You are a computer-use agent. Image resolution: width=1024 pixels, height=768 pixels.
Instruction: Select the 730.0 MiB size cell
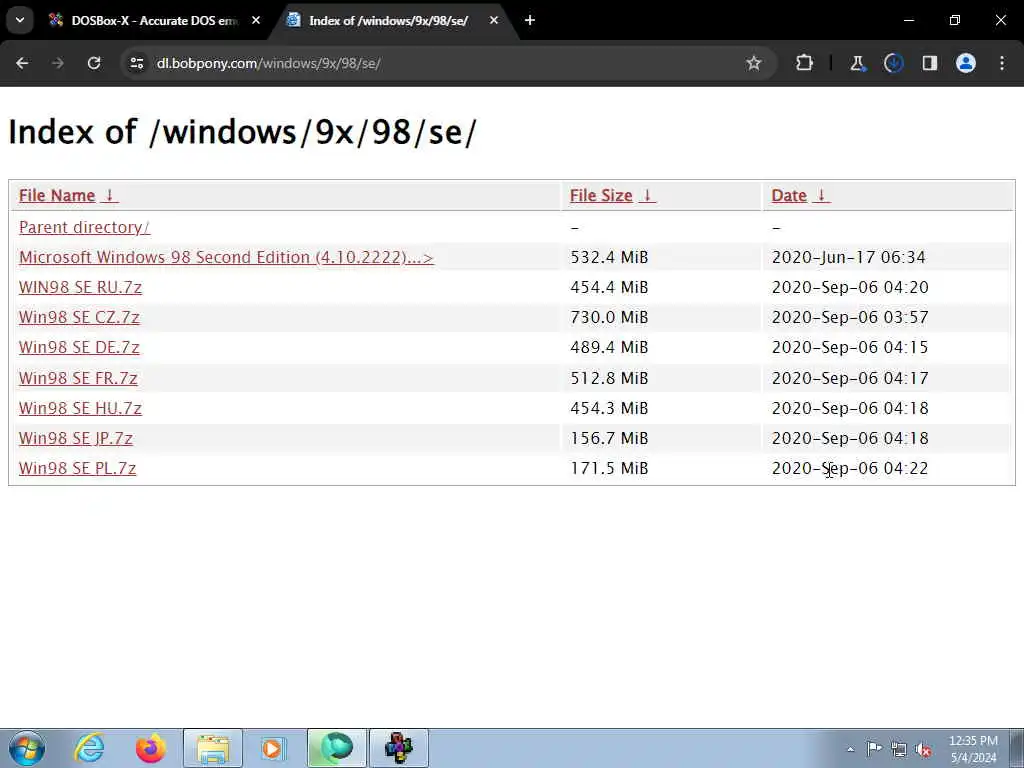pos(609,317)
